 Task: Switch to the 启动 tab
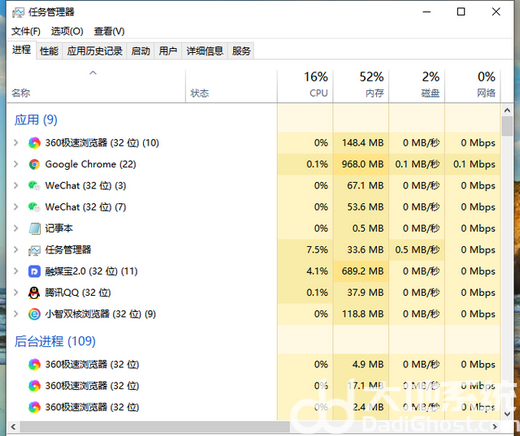click(140, 51)
